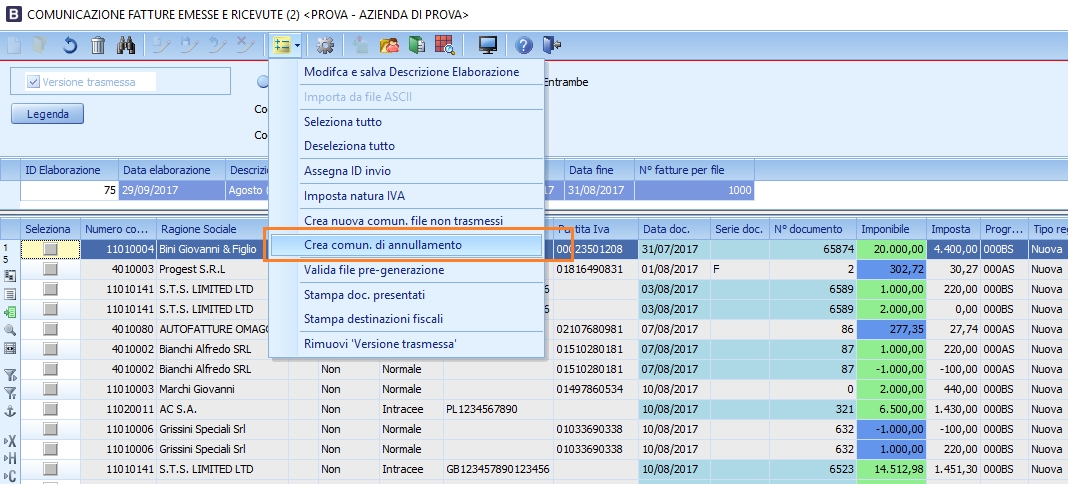
Task: Click the trash can Delete icon
Action: coord(98,46)
